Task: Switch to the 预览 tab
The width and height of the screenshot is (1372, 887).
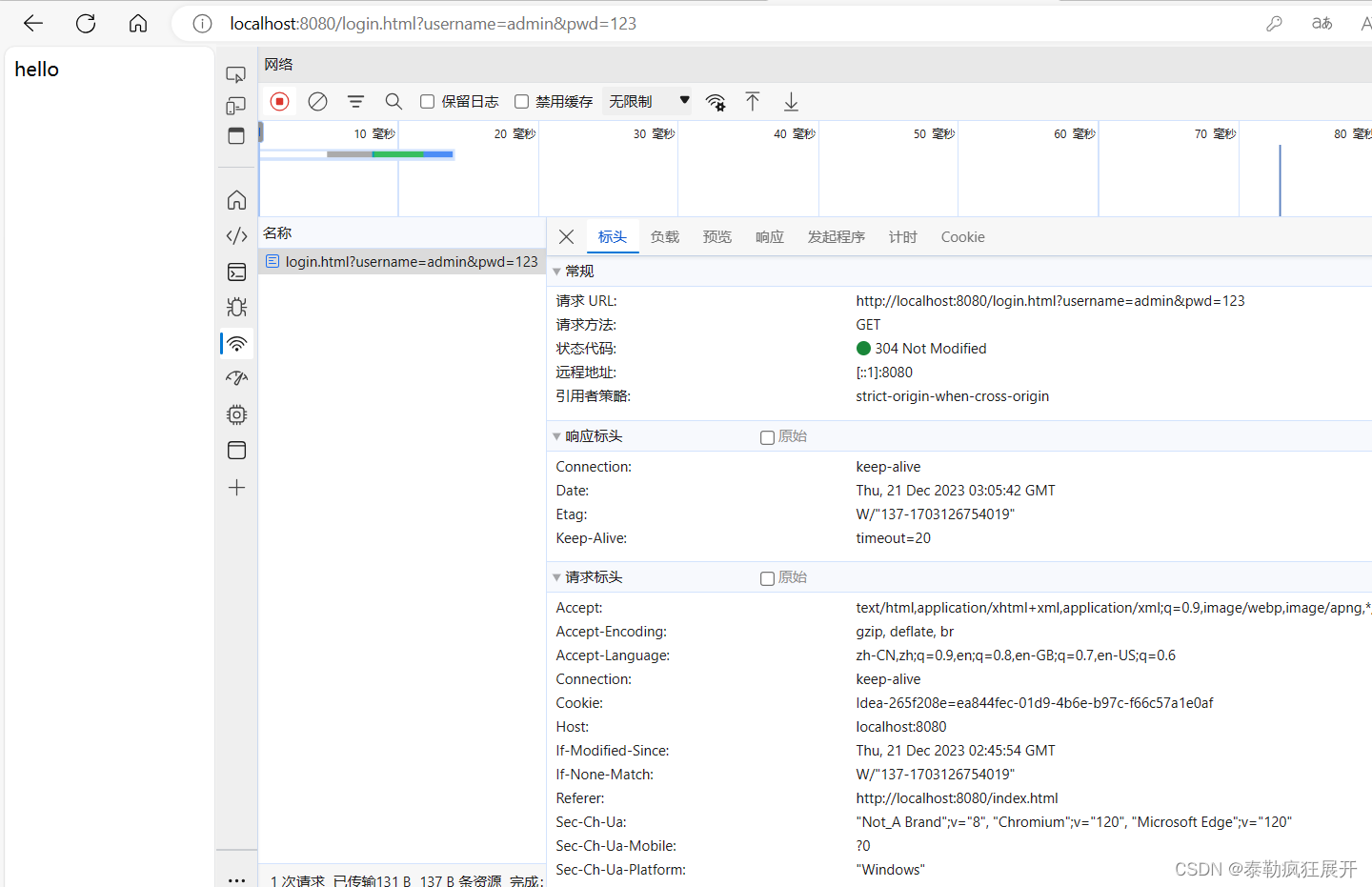Action: point(716,236)
